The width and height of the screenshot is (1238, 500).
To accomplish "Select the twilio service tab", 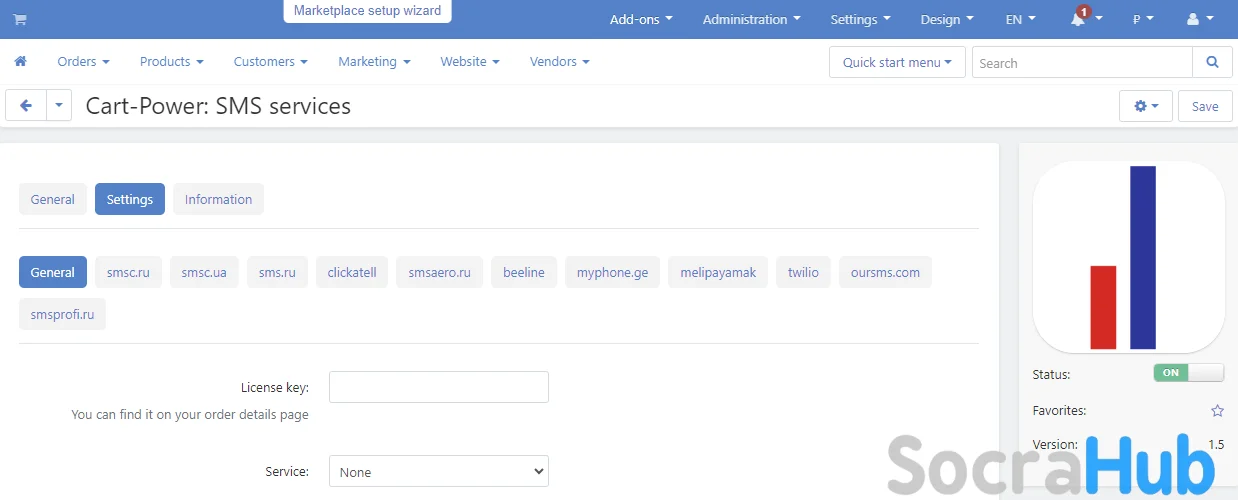I will pyautogui.click(x=803, y=272).
